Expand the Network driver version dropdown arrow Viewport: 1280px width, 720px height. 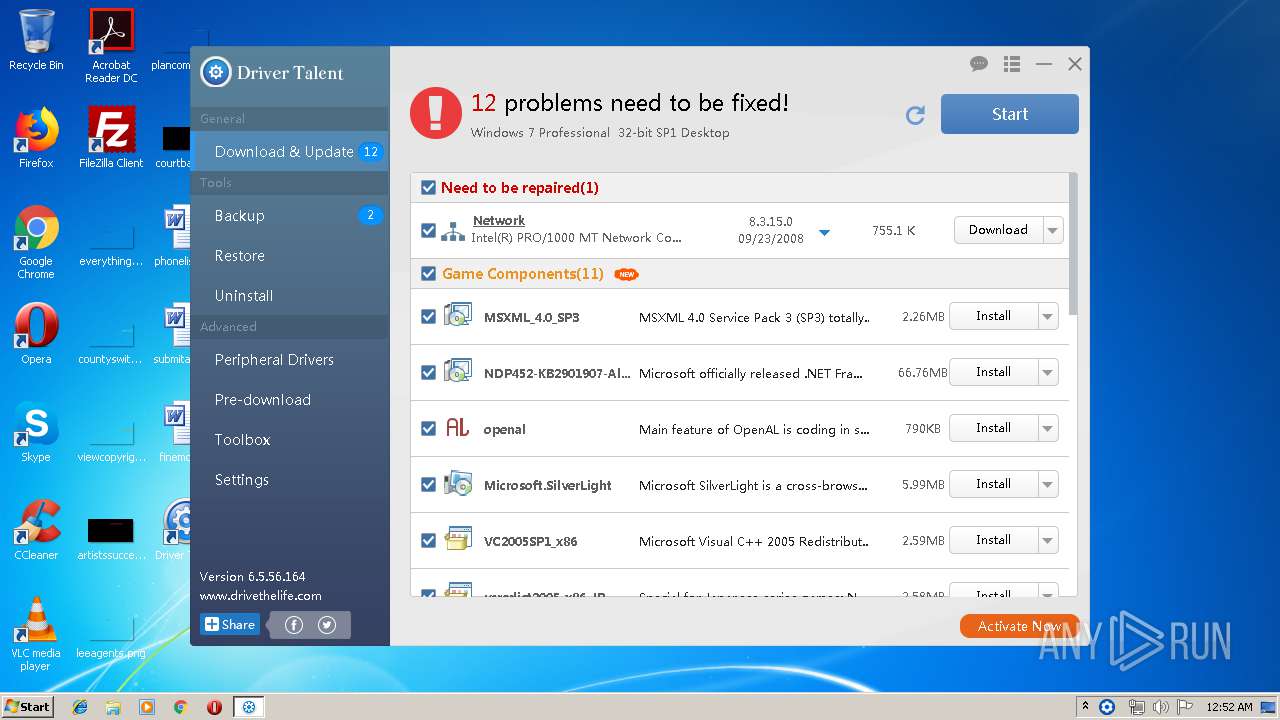coord(824,233)
